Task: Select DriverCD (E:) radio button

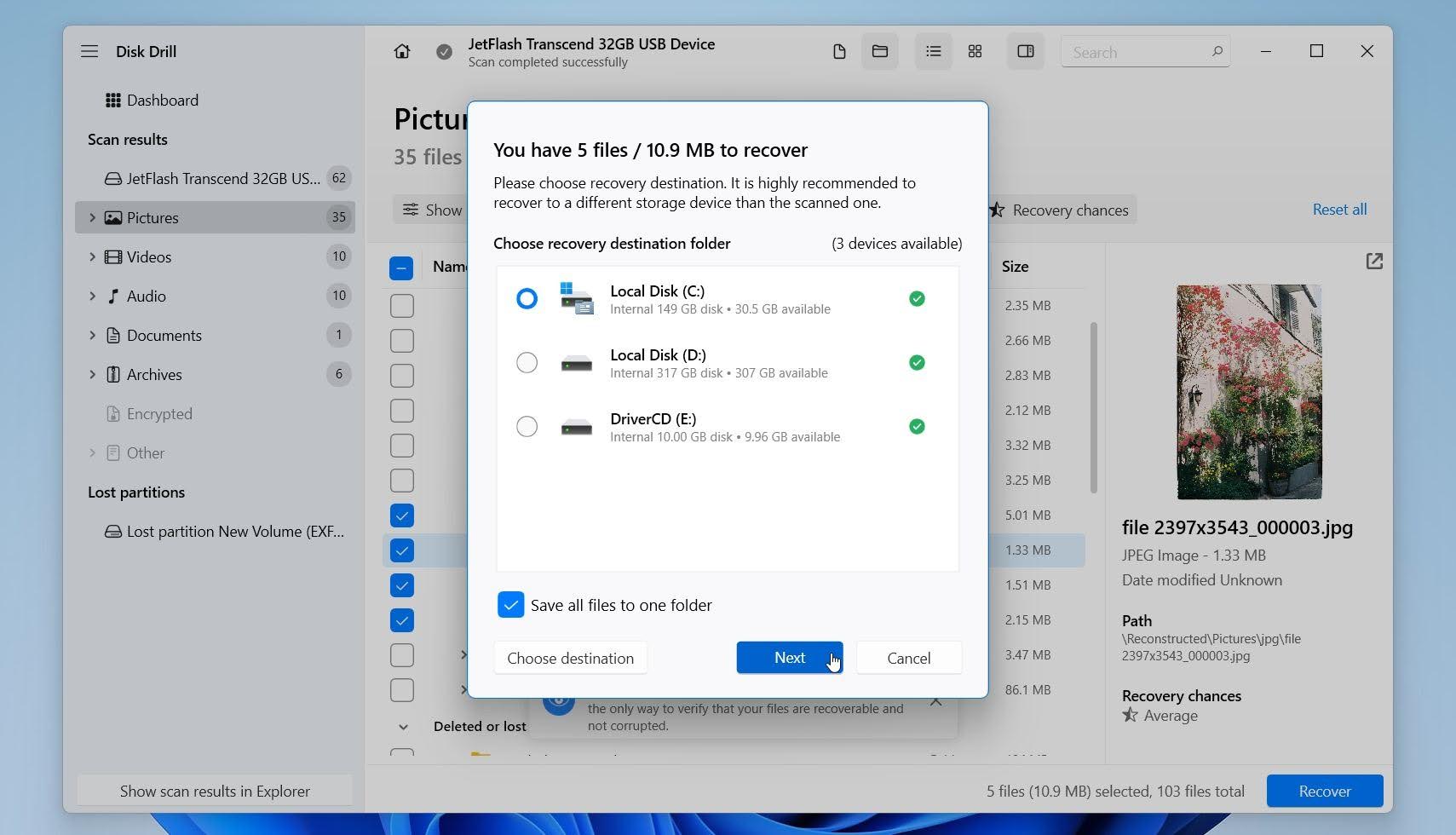Action: click(527, 426)
